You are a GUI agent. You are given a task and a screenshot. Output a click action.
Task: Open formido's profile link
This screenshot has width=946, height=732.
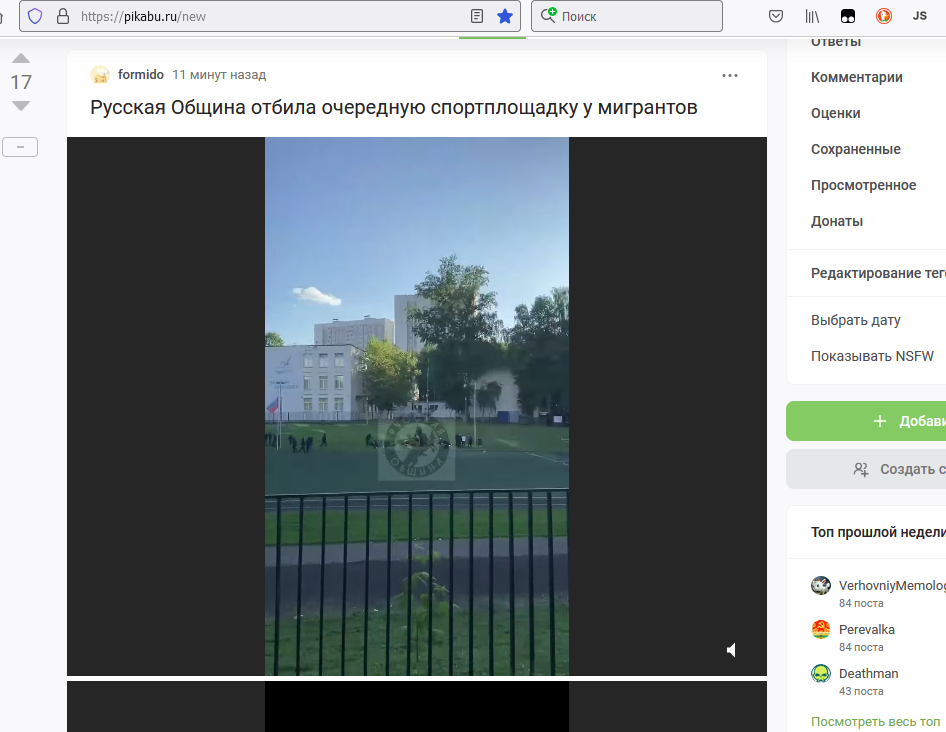click(141, 75)
